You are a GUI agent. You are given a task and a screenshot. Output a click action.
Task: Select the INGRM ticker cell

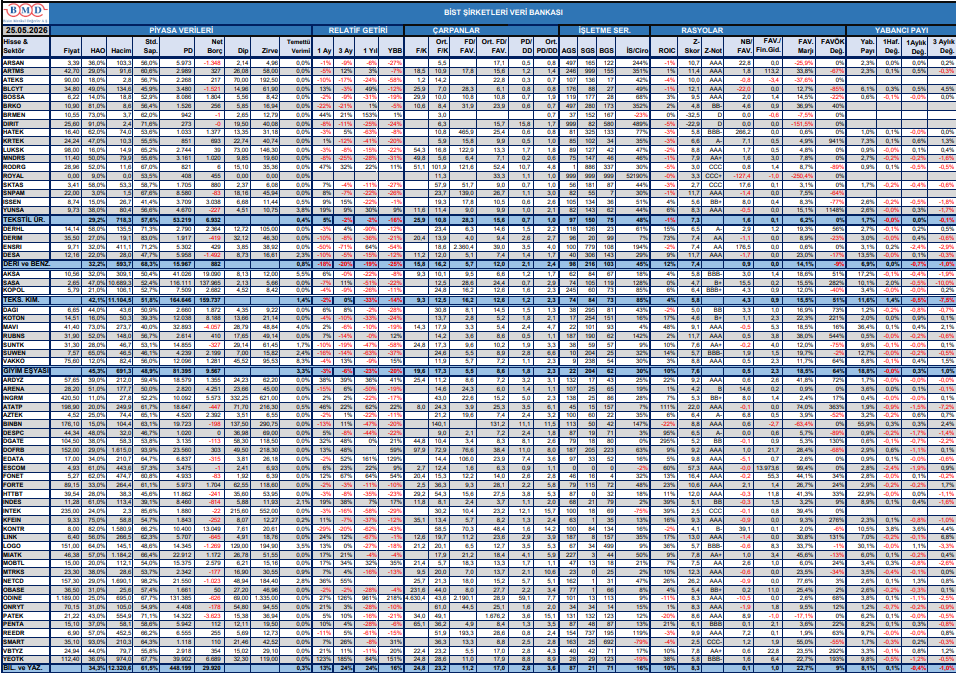pos(26,397)
